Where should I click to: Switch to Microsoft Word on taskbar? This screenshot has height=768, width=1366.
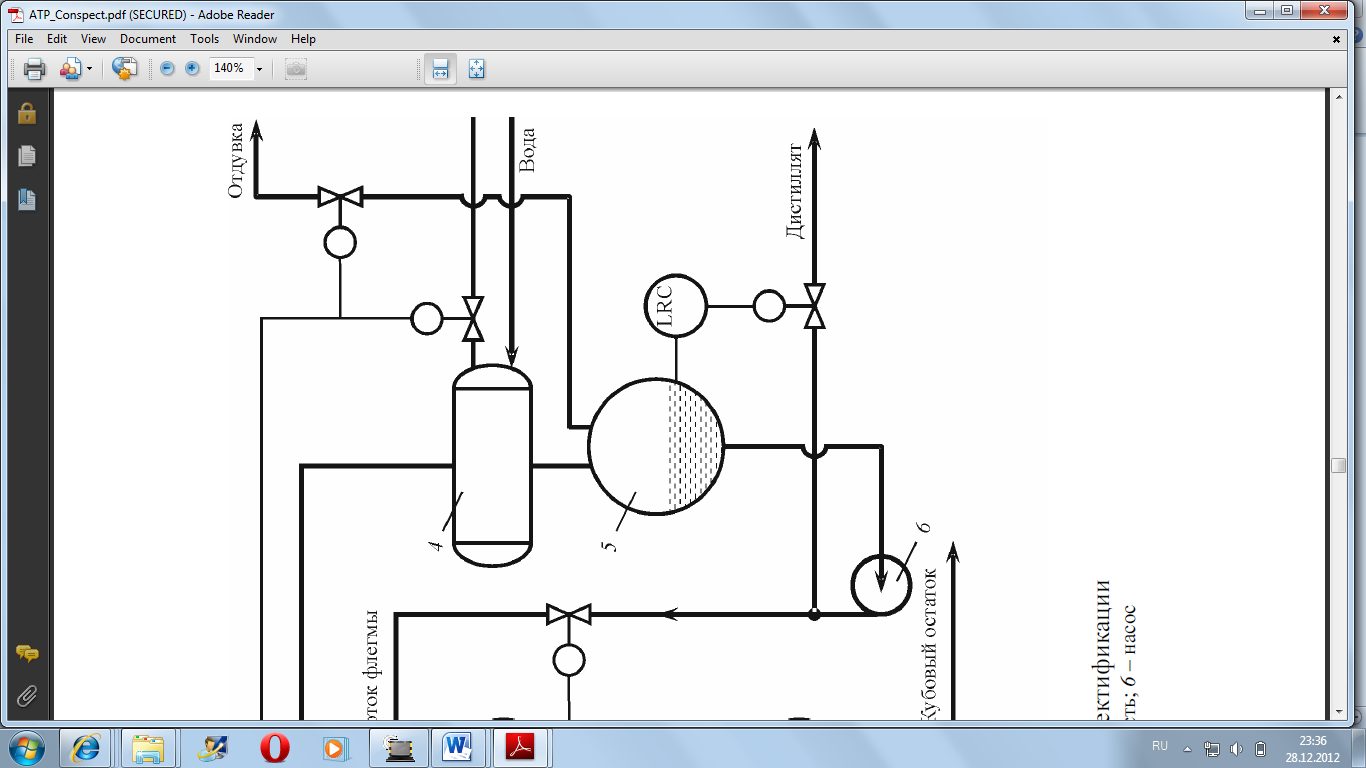click(x=458, y=747)
